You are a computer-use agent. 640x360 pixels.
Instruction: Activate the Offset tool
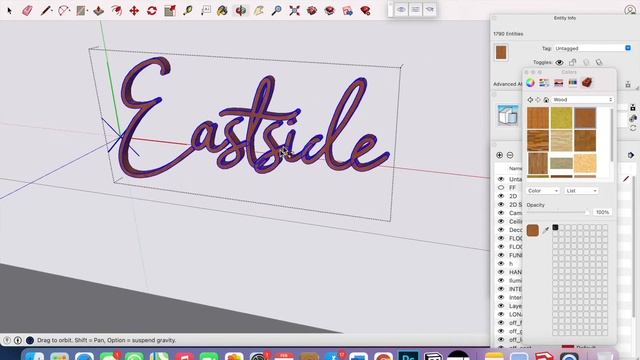116,11
